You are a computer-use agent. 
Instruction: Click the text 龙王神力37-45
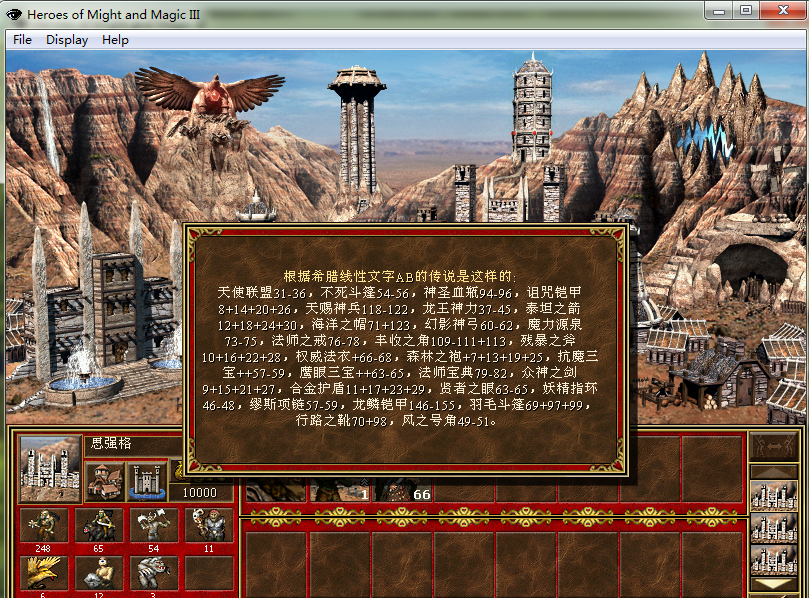pos(466,309)
